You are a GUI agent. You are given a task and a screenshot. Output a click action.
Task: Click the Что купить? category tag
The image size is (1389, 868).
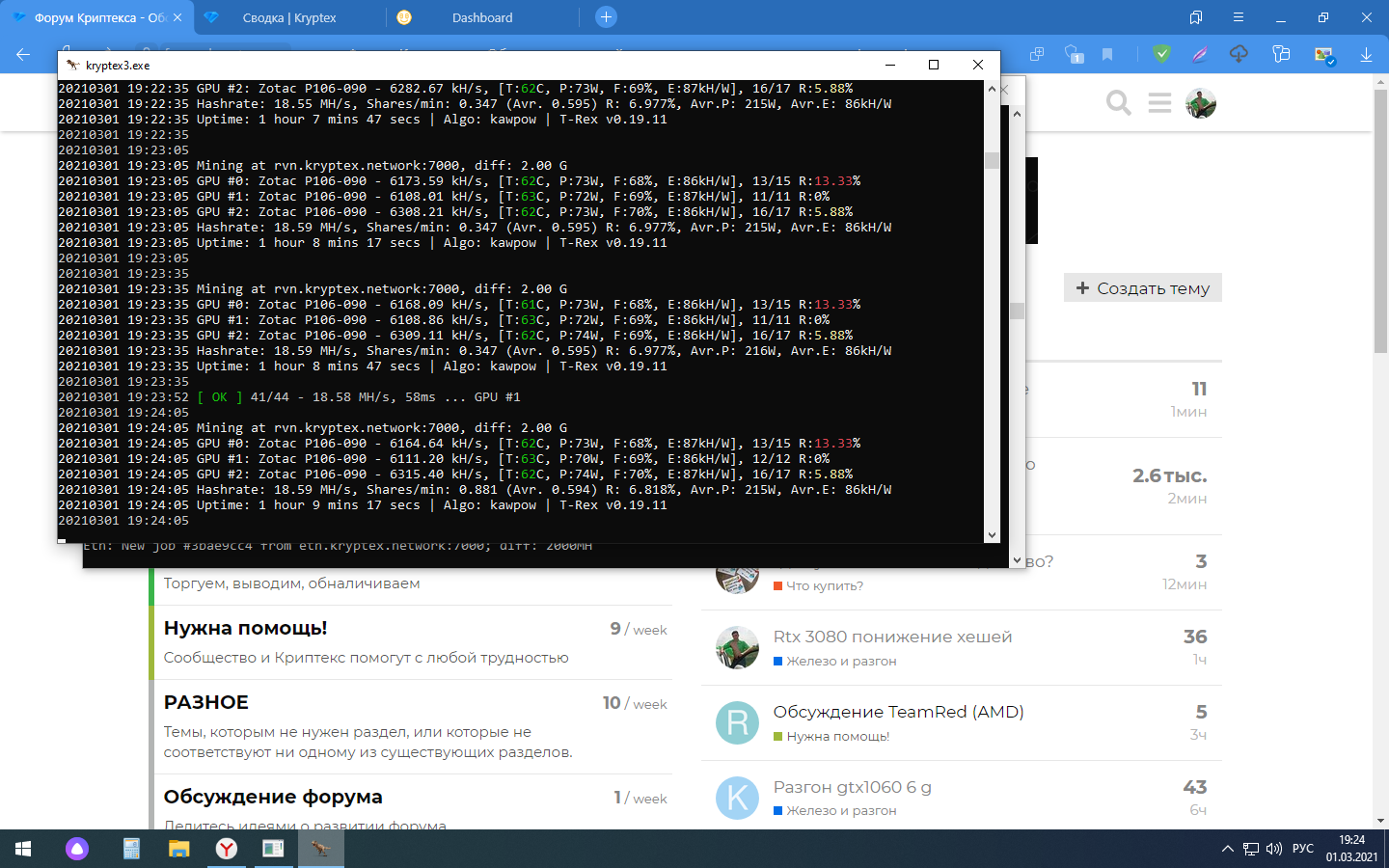(x=818, y=585)
